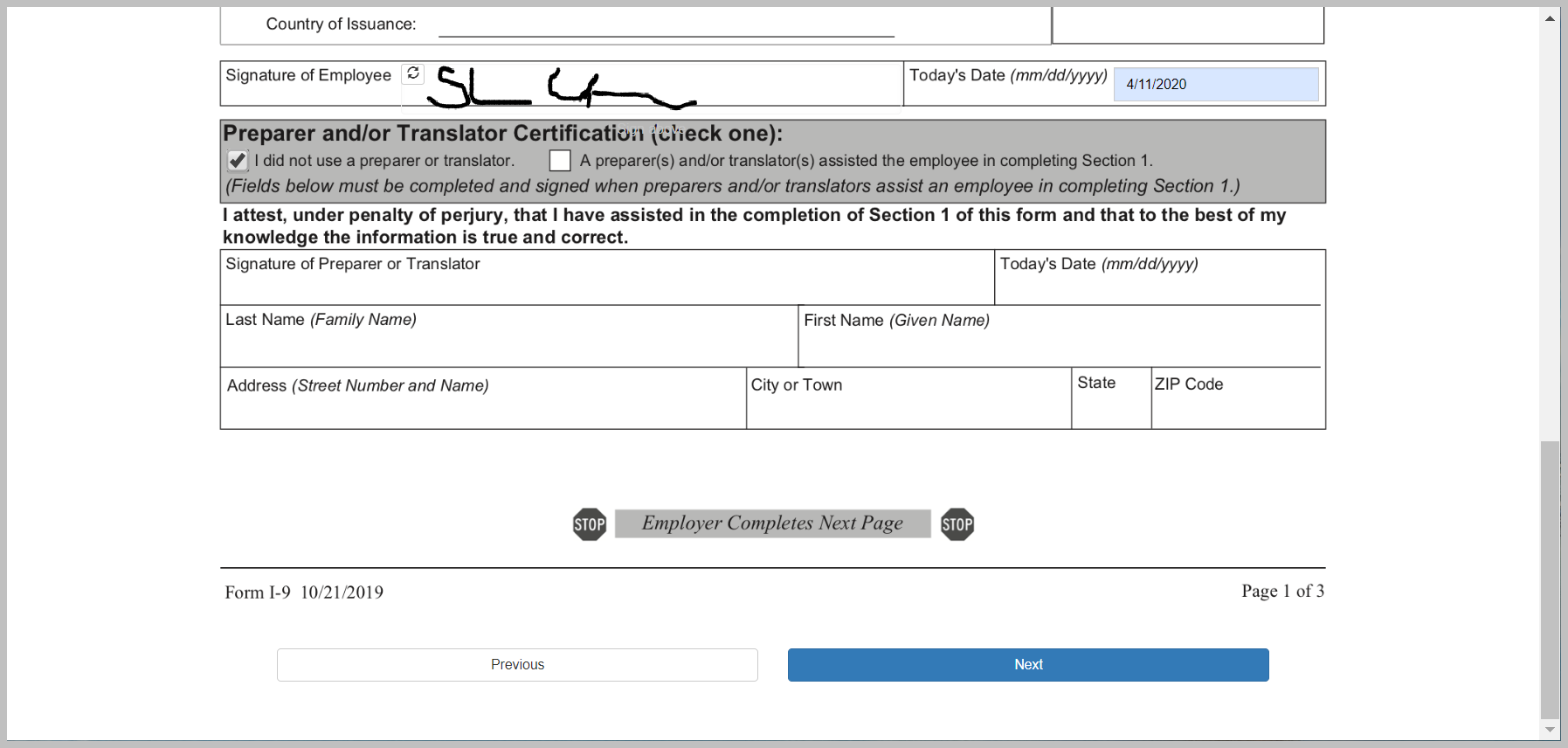Uncheck 'I did not use a preparer' checkbox
1568x748 pixels.
(237, 161)
